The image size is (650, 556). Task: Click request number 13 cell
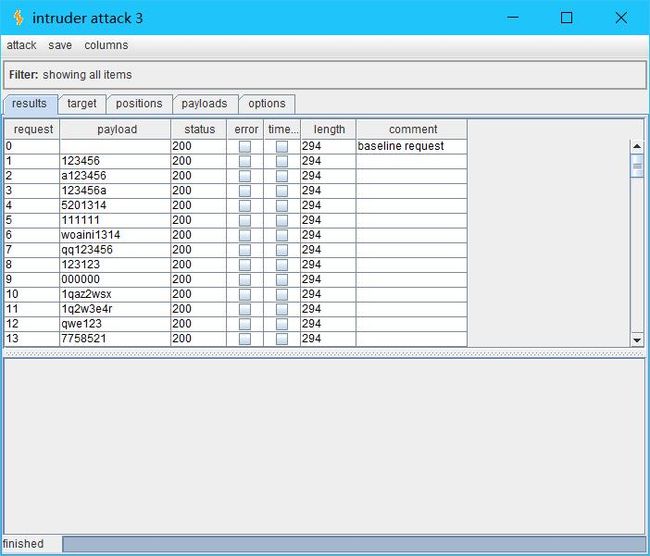pyautogui.click(x=32, y=339)
